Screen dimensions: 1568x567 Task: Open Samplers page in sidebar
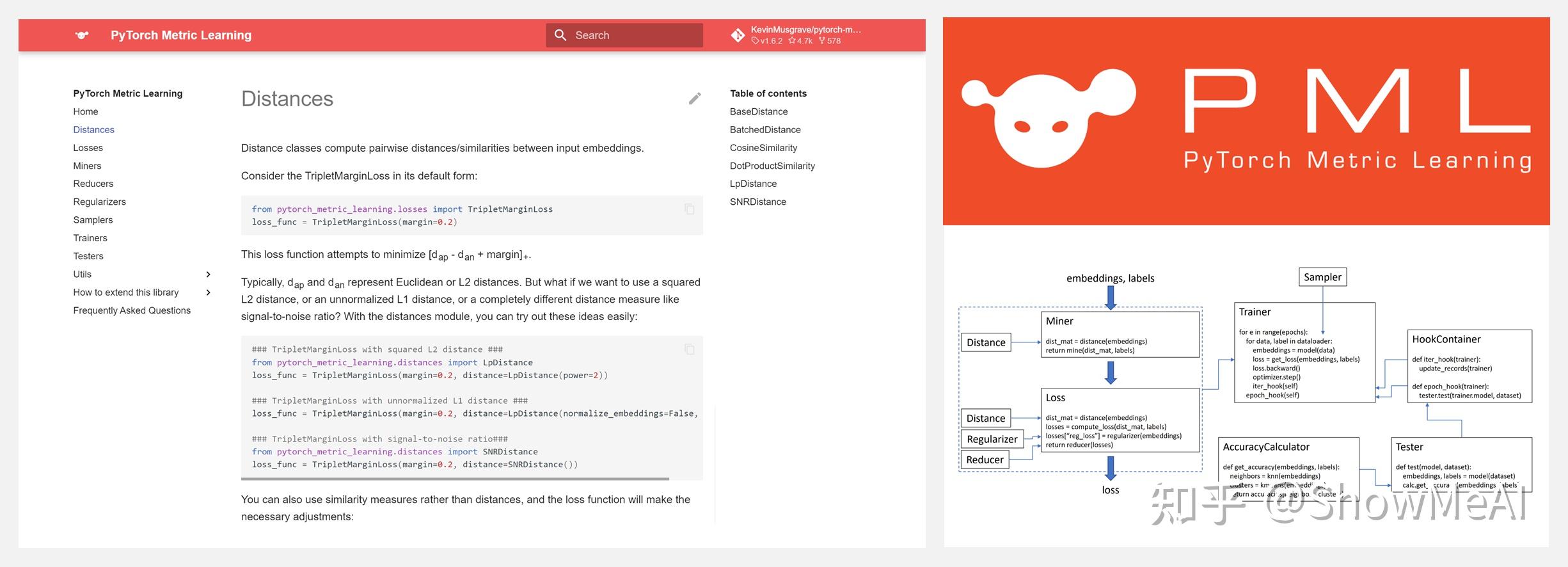(x=93, y=220)
